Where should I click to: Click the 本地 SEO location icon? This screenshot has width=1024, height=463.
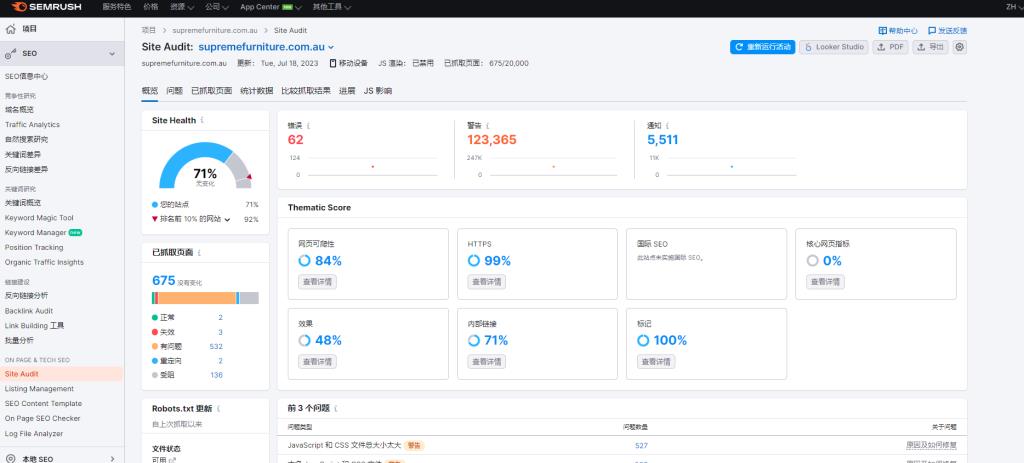click(x=10, y=459)
